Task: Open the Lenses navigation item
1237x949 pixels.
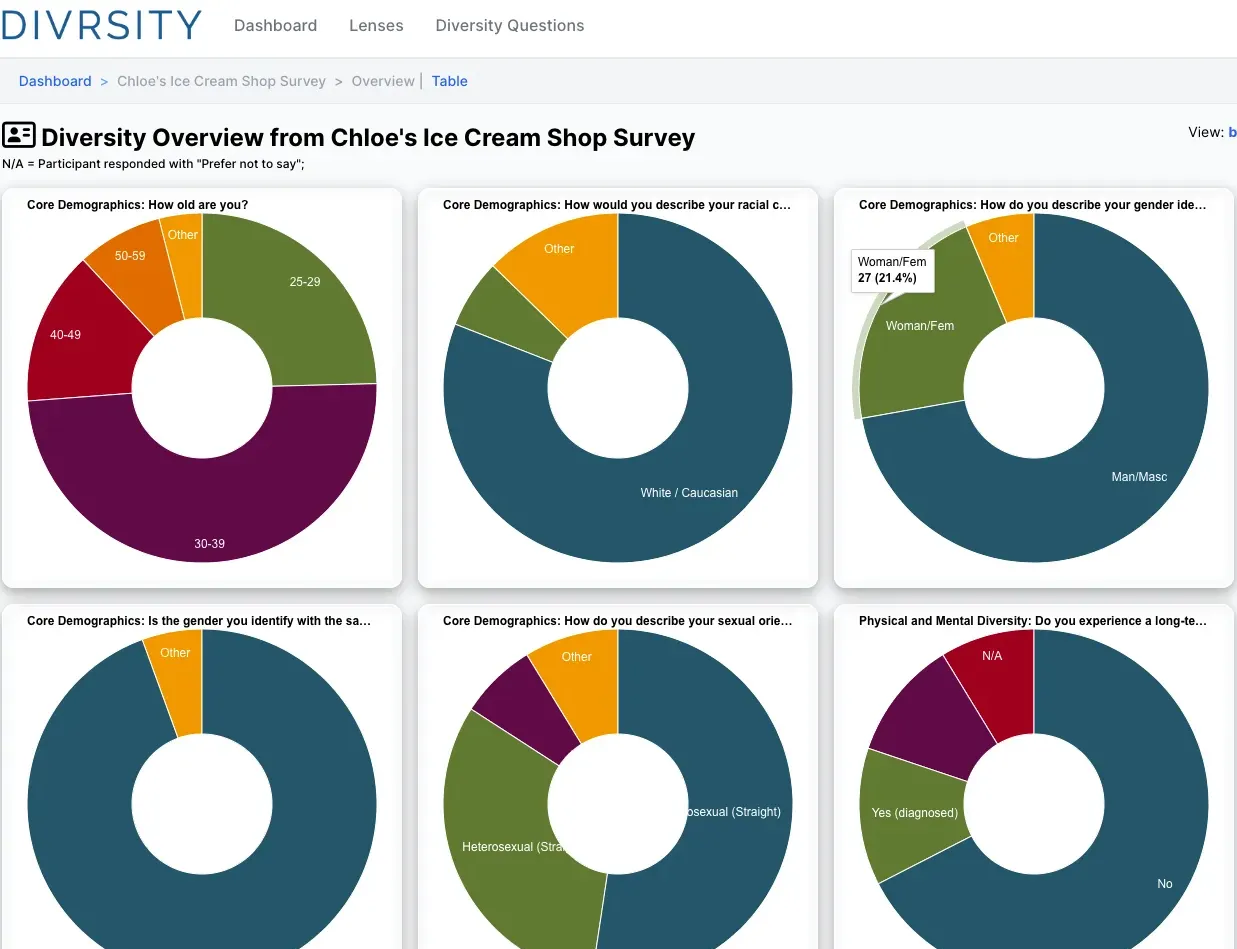Action: coord(376,25)
